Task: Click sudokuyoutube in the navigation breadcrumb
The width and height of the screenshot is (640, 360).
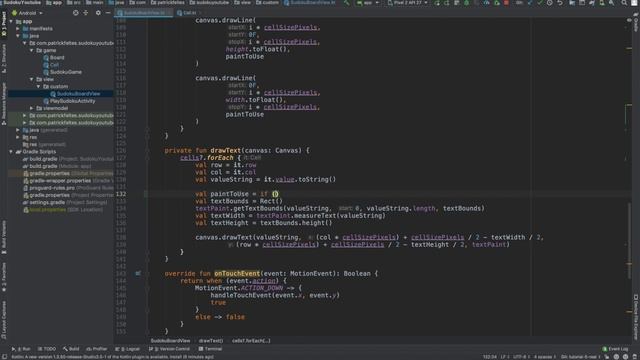Action: click(209, 3)
